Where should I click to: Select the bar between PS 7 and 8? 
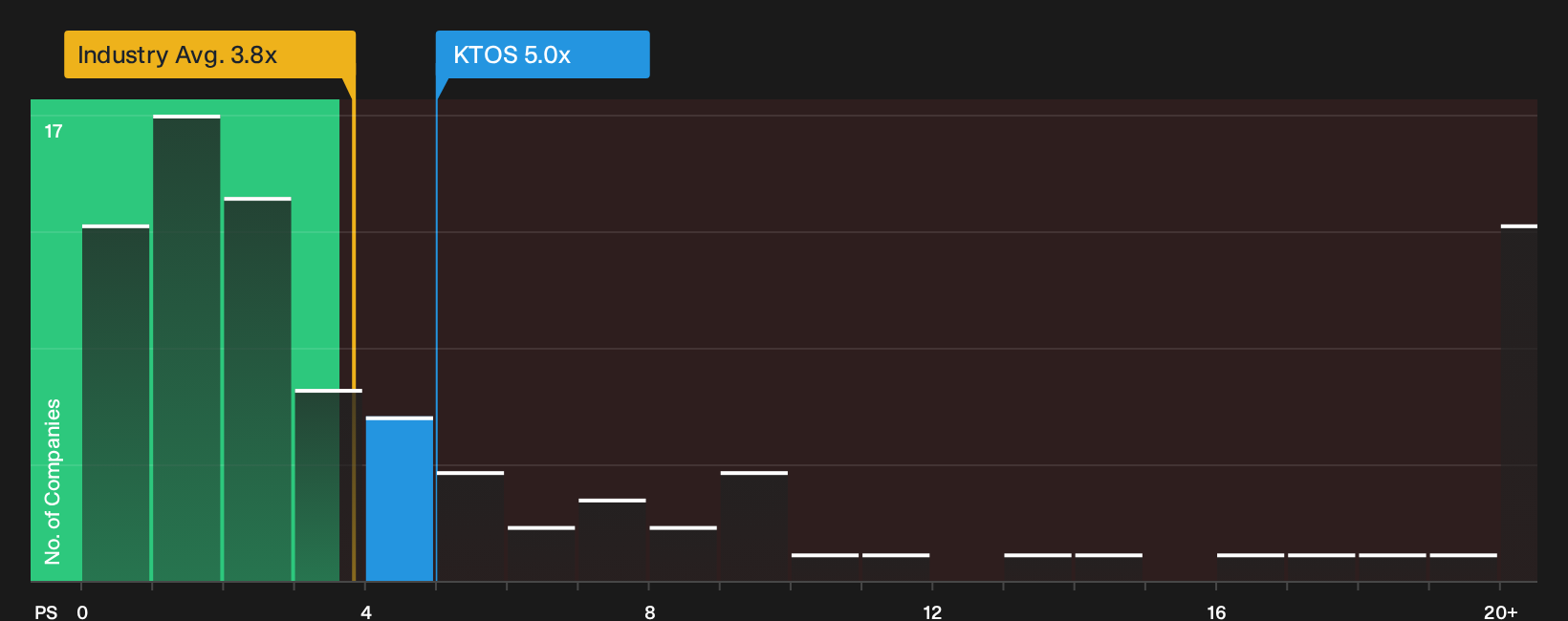tap(612, 540)
